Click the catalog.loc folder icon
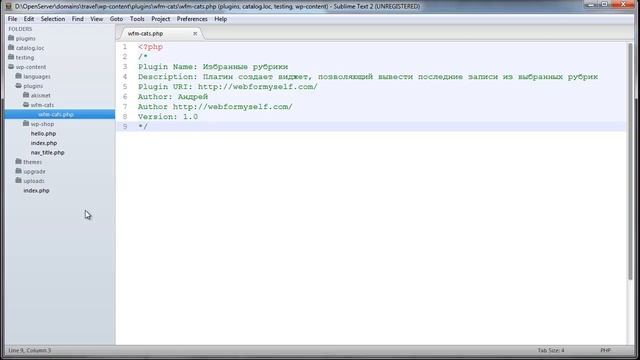Viewport: 640px width, 360px height. click(11, 47)
